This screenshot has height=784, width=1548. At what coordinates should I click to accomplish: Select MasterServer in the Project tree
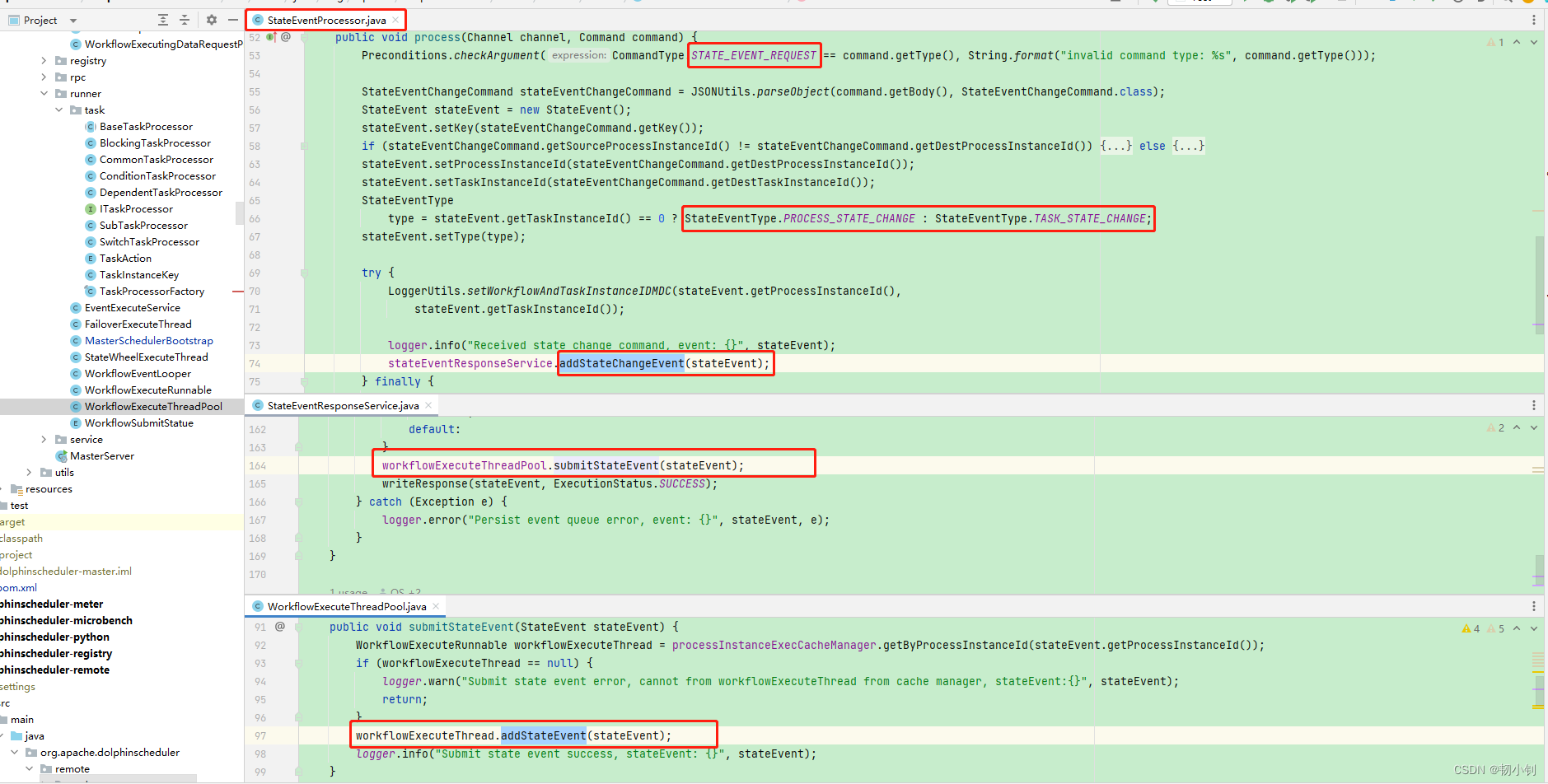102,455
